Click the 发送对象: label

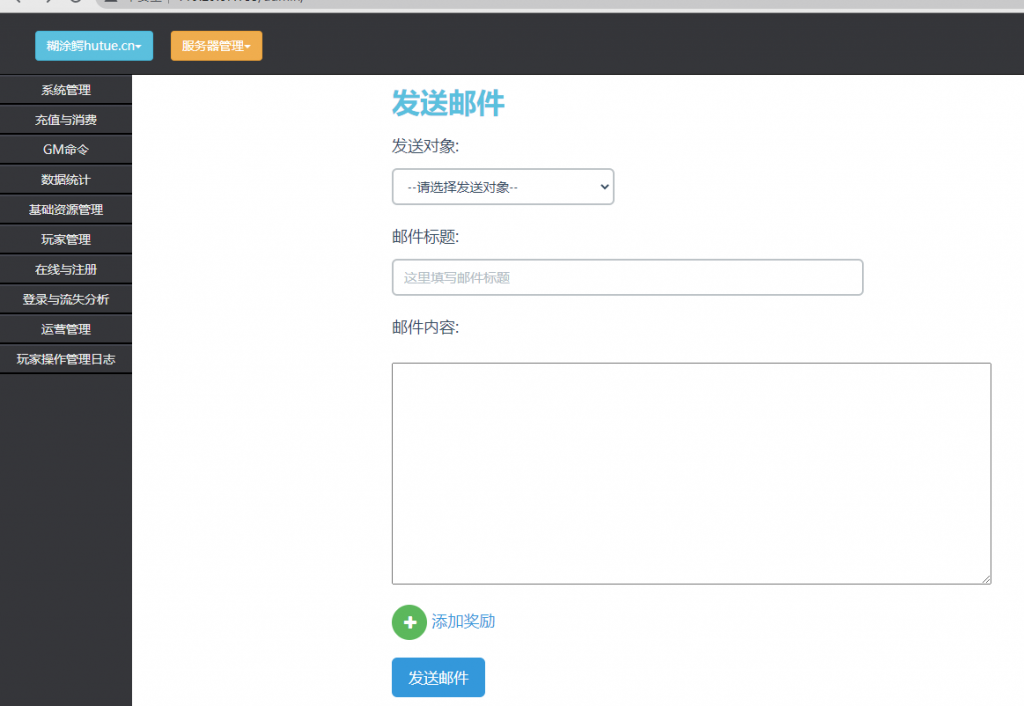tap(425, 146)
